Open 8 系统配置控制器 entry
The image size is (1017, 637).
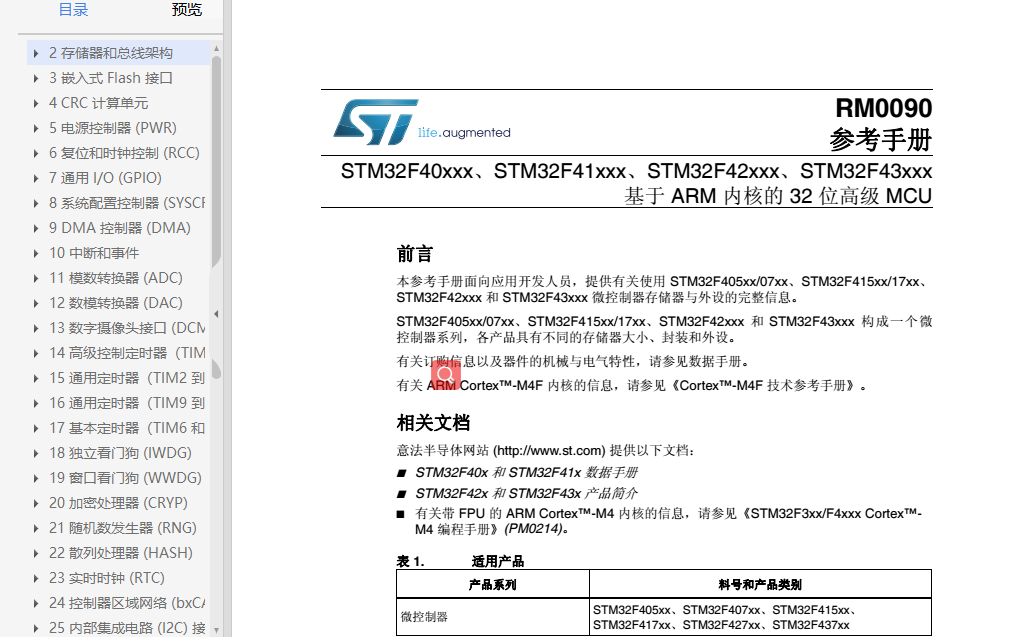(127, 203)
